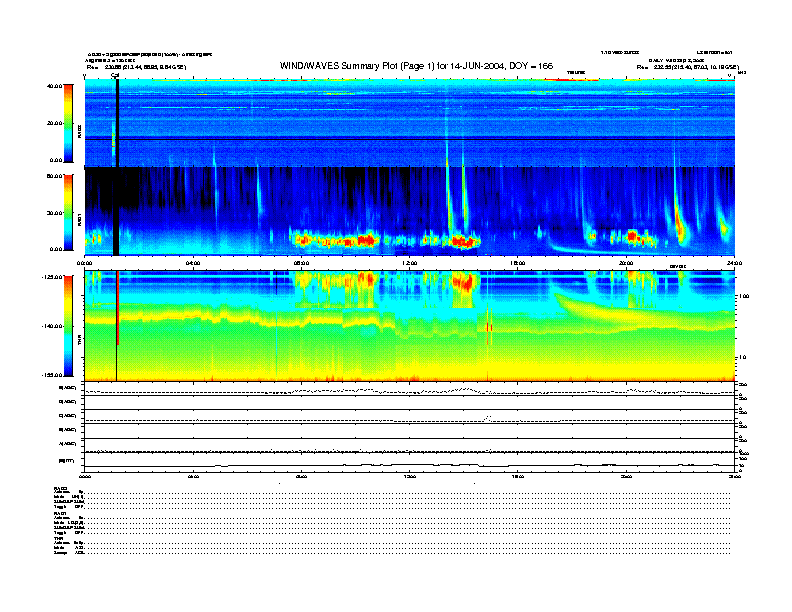Image resolution: width=792 pixels, height=612 pixels.
Task: Click the 20:00 label on the middle time axis
Action: click(626, 262)
